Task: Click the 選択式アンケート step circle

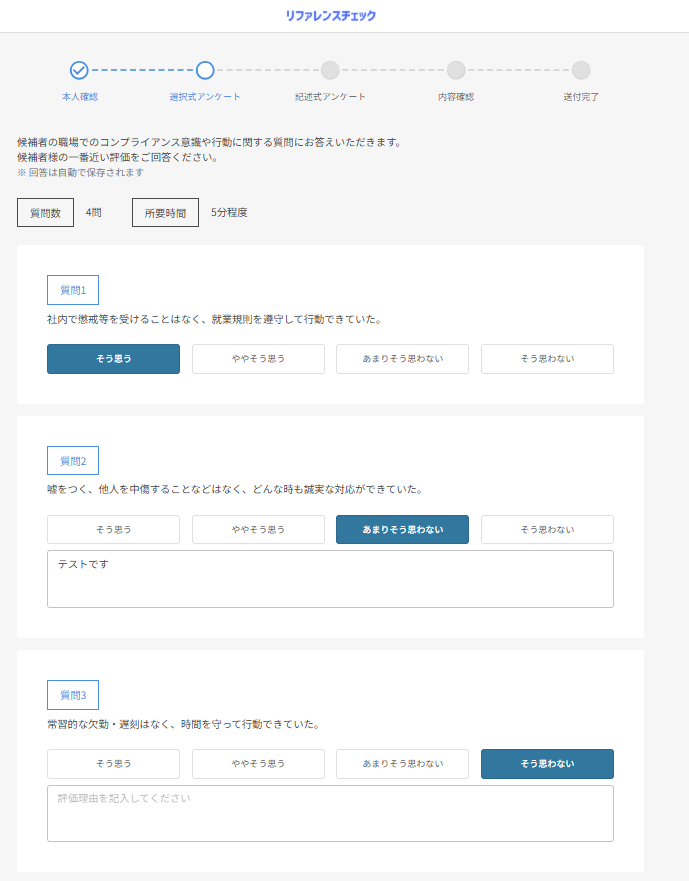Action: point(205,70)
